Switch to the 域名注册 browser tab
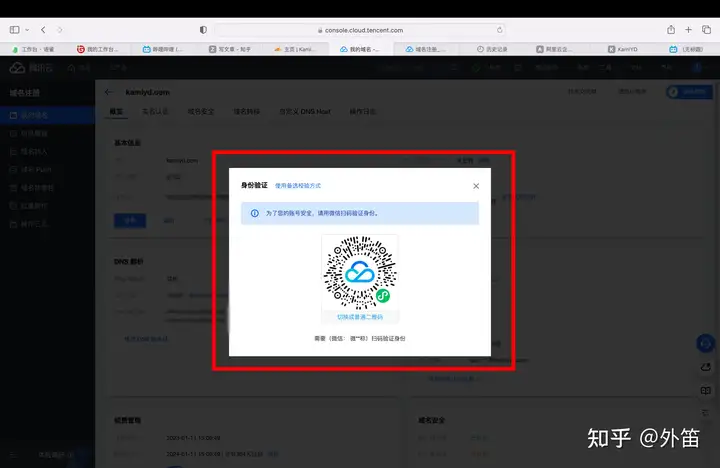The image size is (720, 468). (426, 49)
